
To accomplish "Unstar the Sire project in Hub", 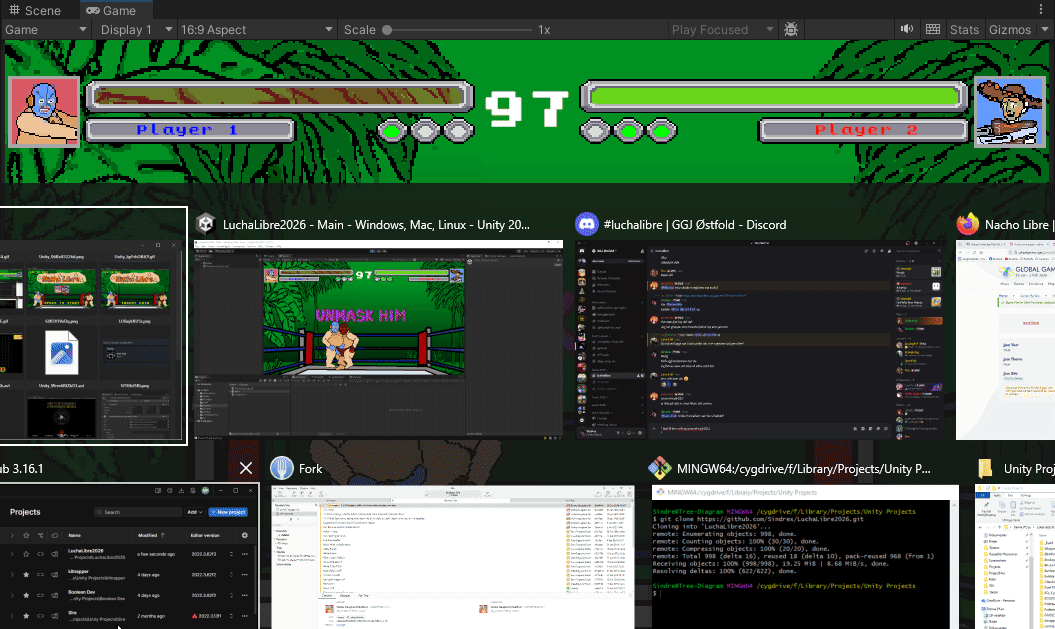I will point(26,616).
